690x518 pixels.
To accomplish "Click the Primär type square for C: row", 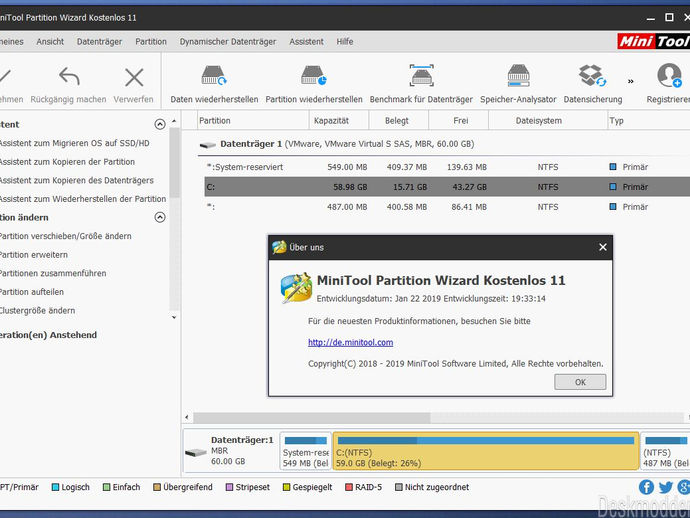I will 613,187.
